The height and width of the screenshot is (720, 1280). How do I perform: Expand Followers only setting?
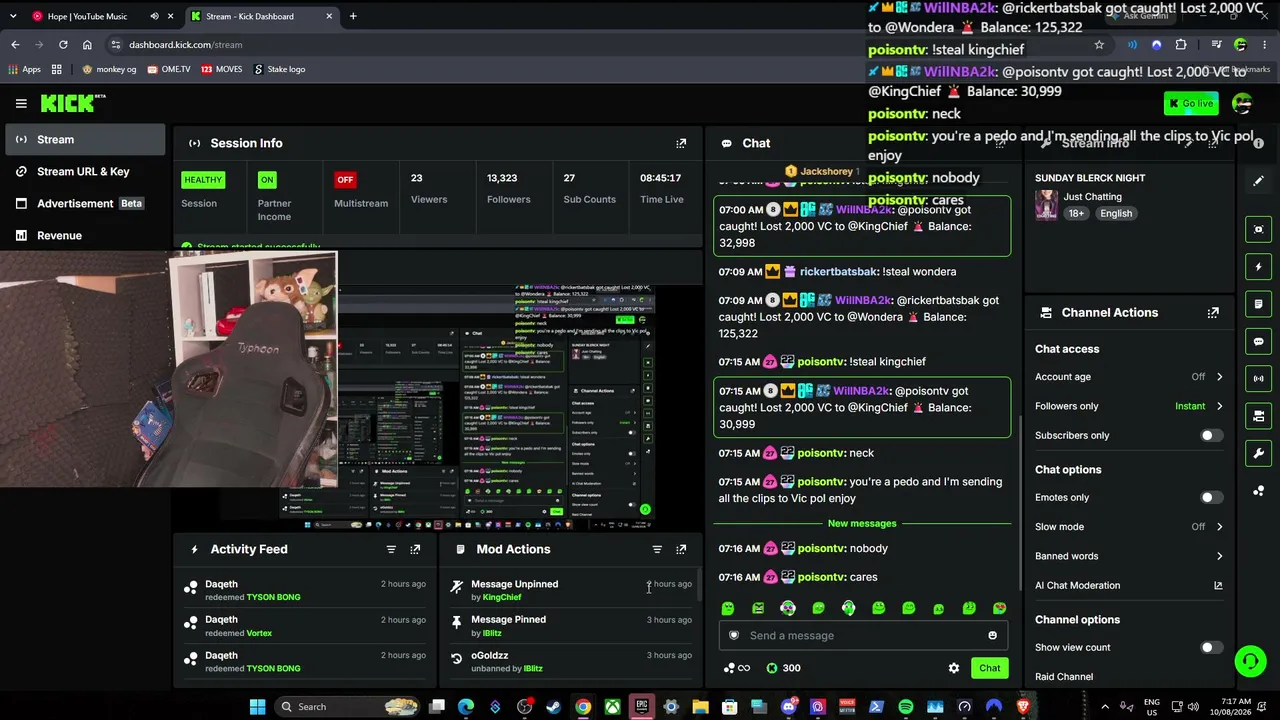pos(1129,406)
